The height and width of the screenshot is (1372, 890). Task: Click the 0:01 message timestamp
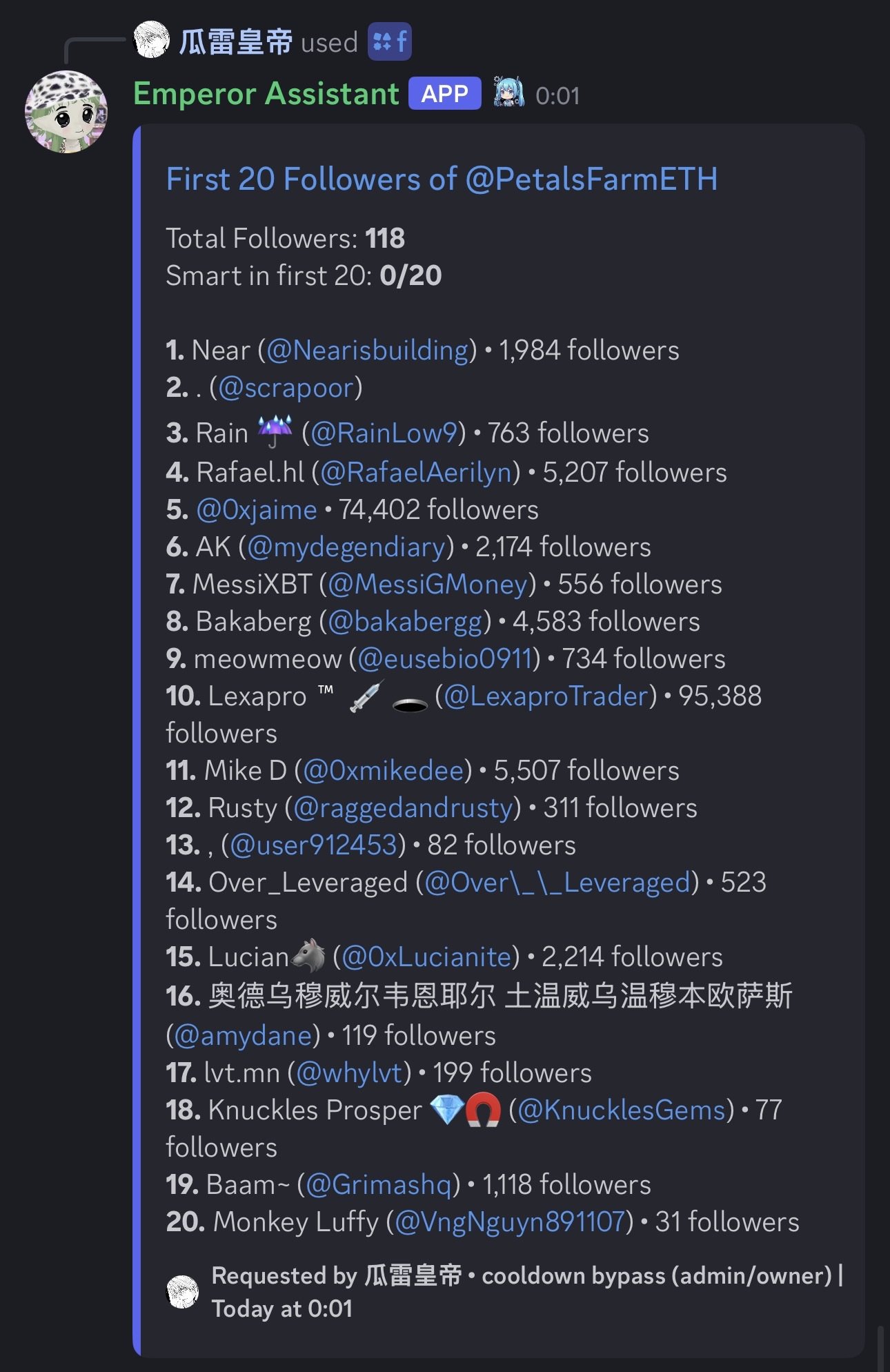[x=557, y=96]
